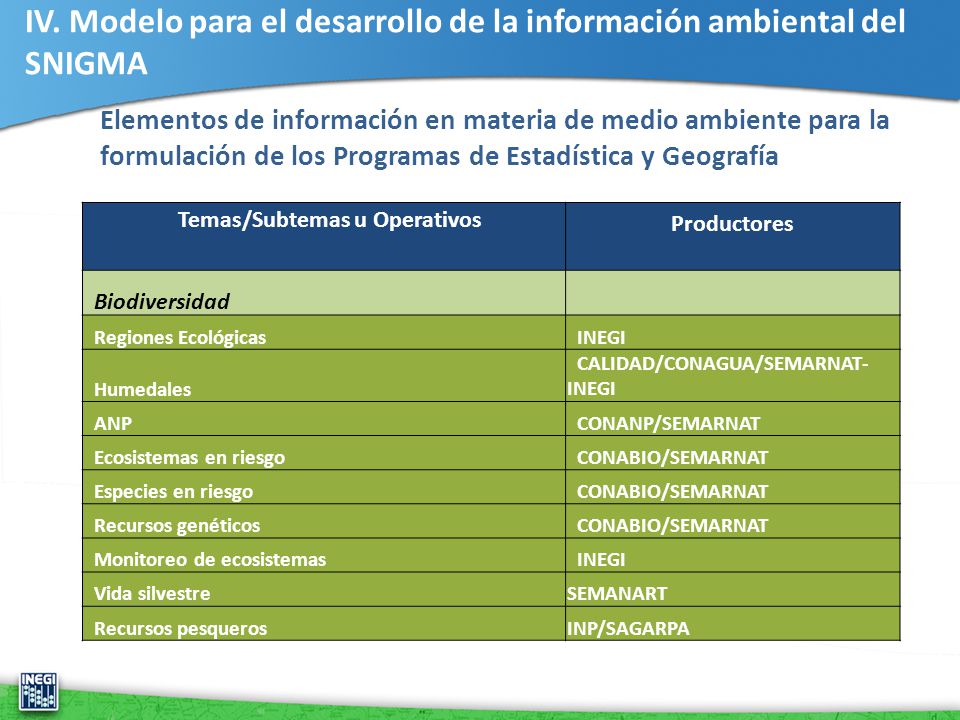
Task: Select the 'Ecosistemas en riesgo' cell
Action: tap(324, 453)
